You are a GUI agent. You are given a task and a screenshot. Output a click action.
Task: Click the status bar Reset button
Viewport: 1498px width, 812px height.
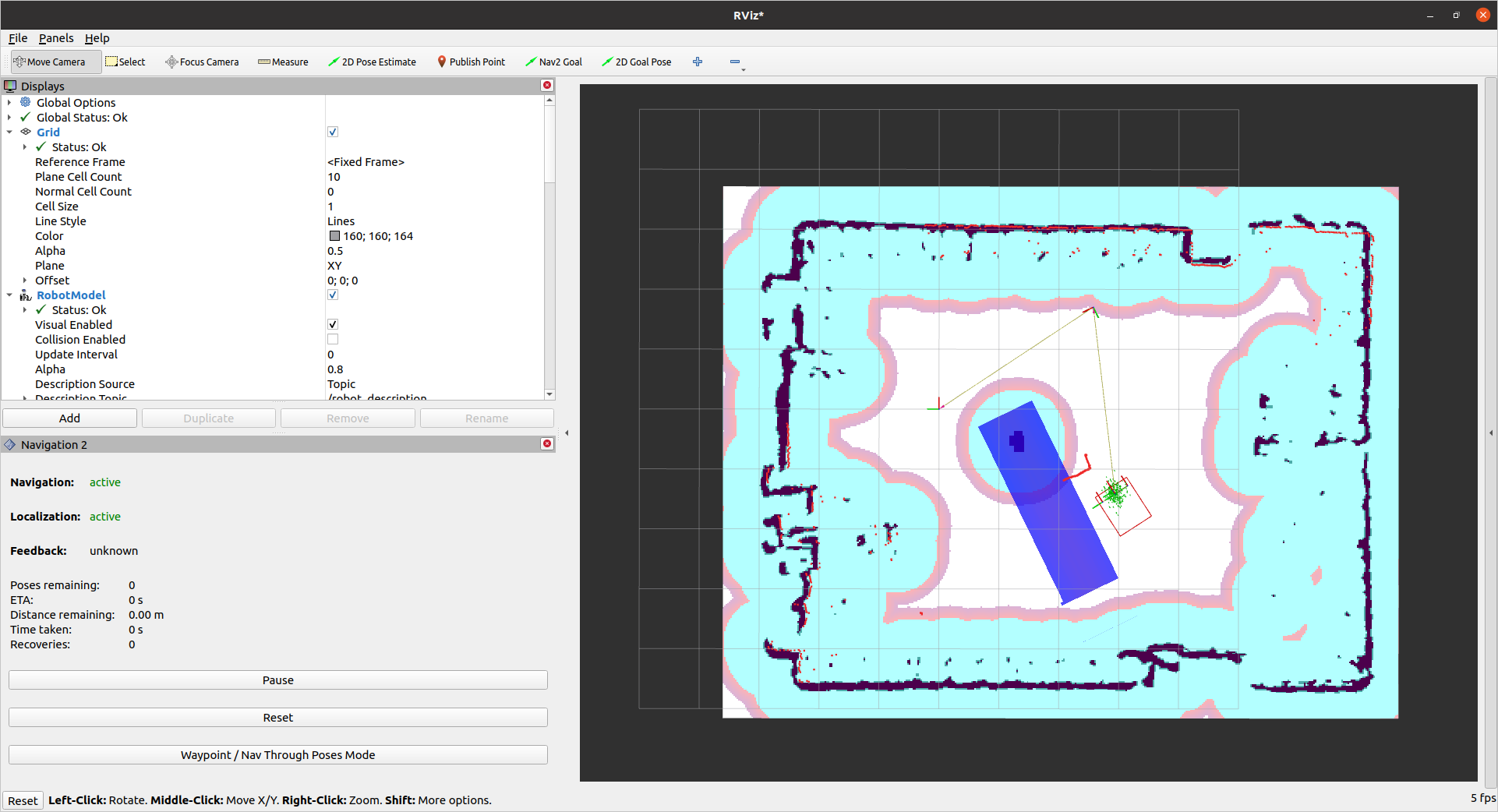(x=23, y=800)
